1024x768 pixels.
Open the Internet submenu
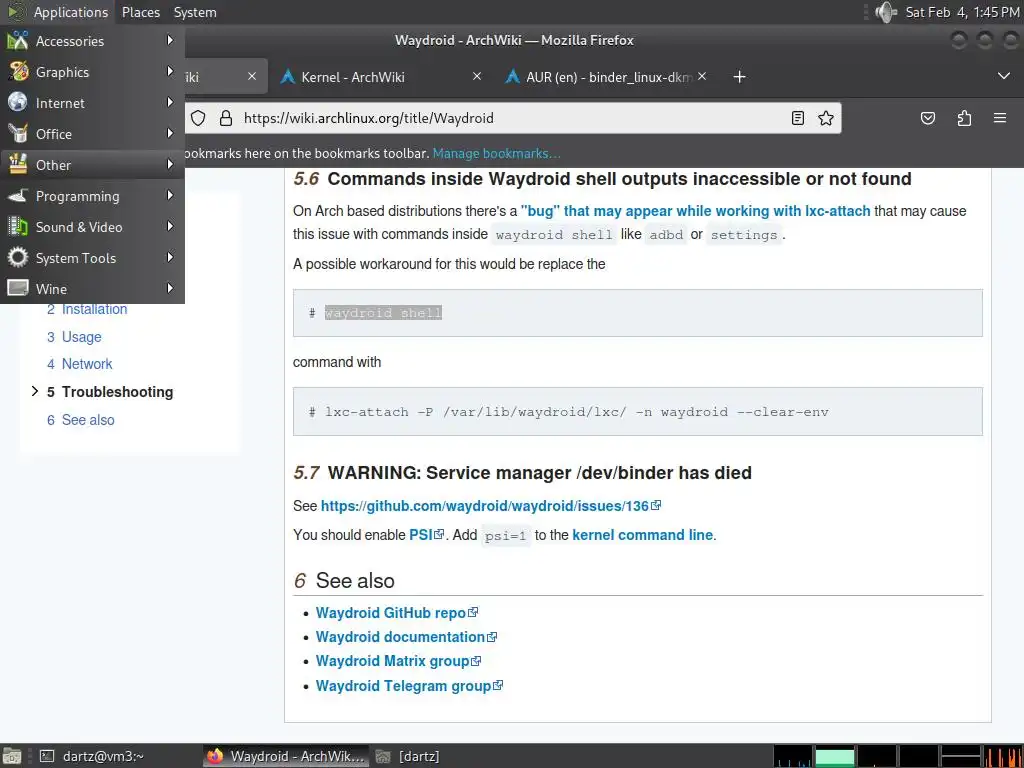coord(92,103)
